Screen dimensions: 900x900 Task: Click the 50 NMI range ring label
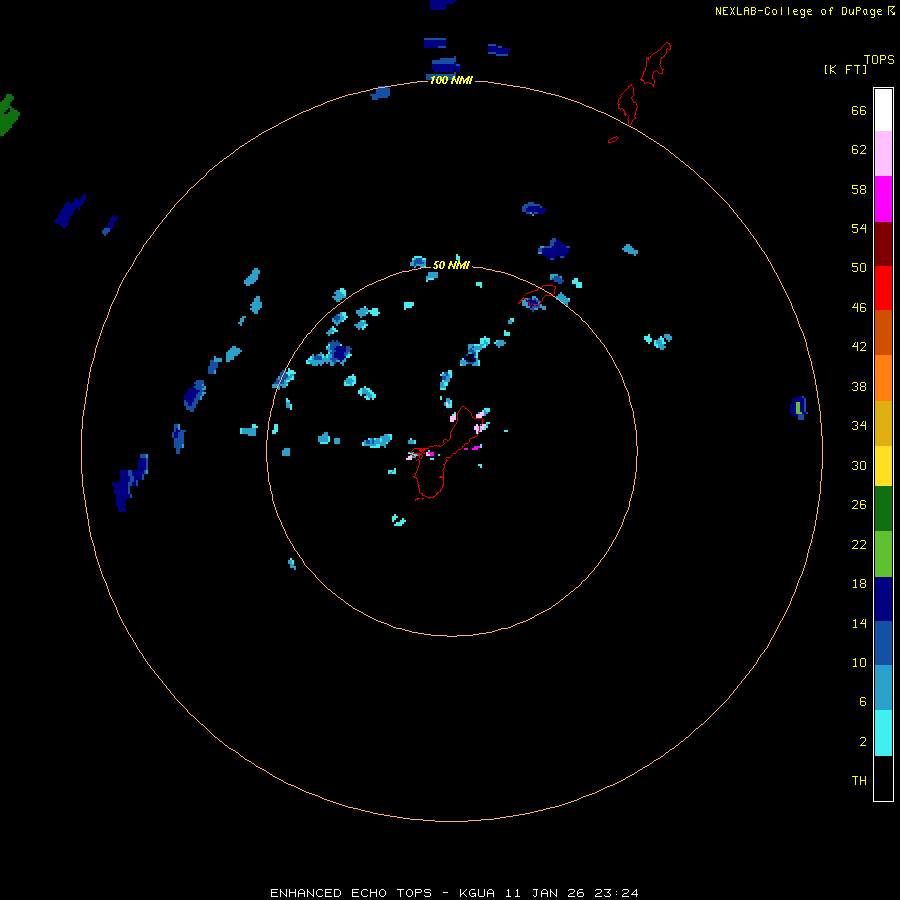click(451, 265)
